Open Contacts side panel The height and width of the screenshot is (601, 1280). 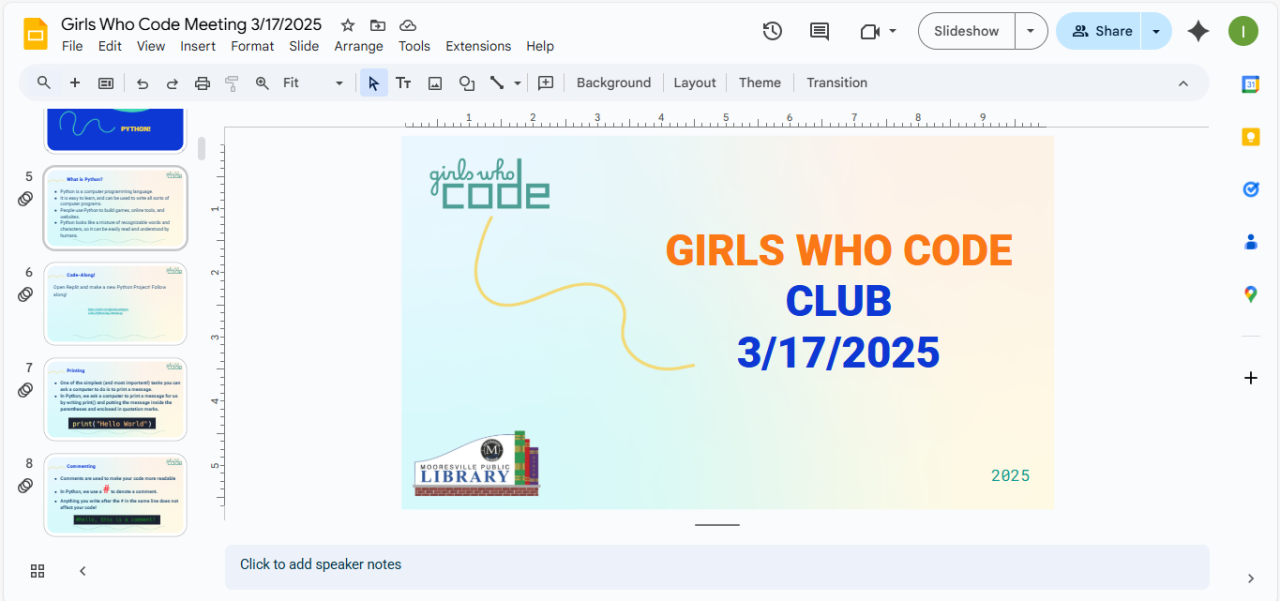click(1250, 241)
